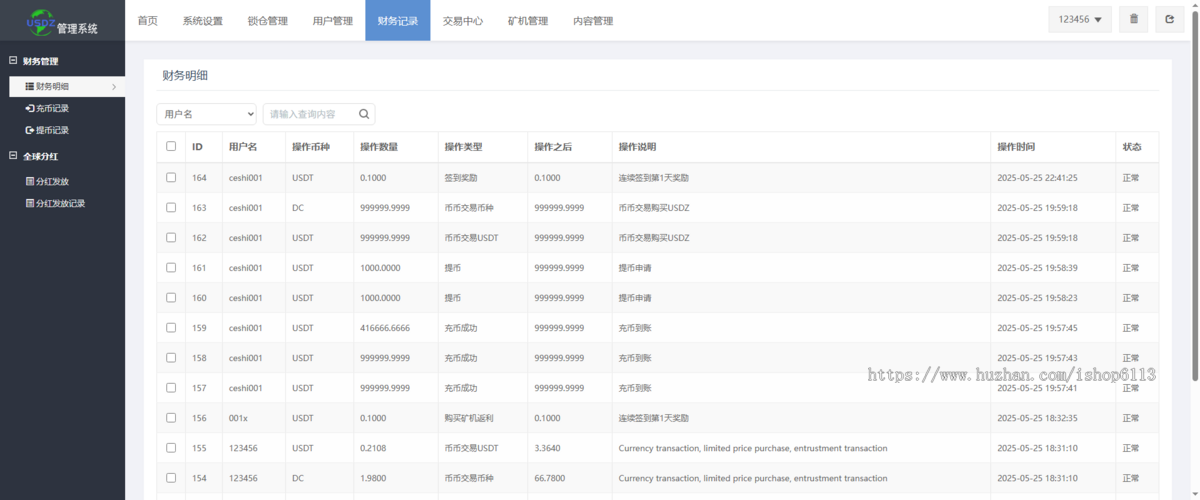
Task: Click 币币交易USDT in row 162
Action: pos(471,238)
